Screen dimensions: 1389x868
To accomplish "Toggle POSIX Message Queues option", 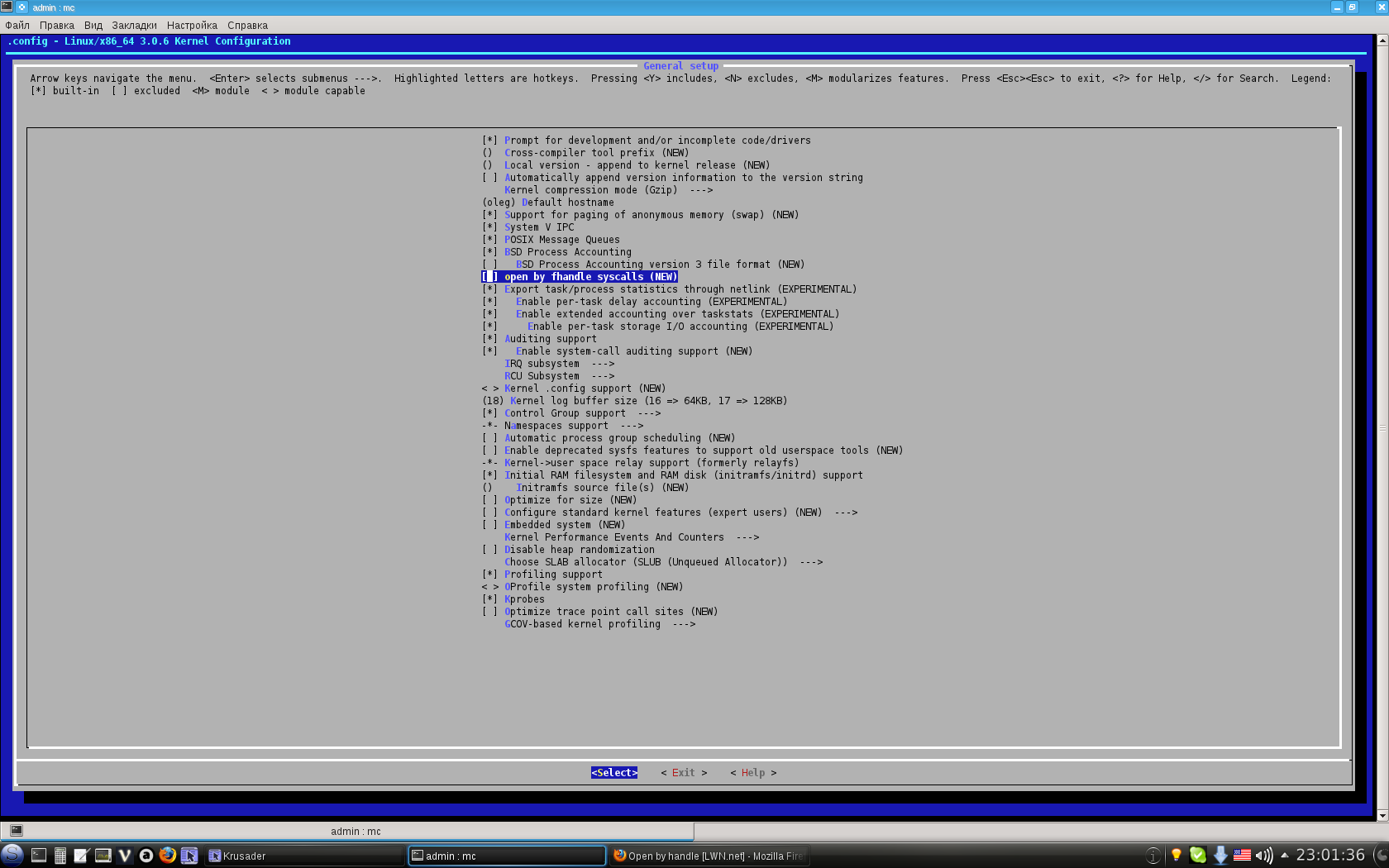I will pos(551,240).
